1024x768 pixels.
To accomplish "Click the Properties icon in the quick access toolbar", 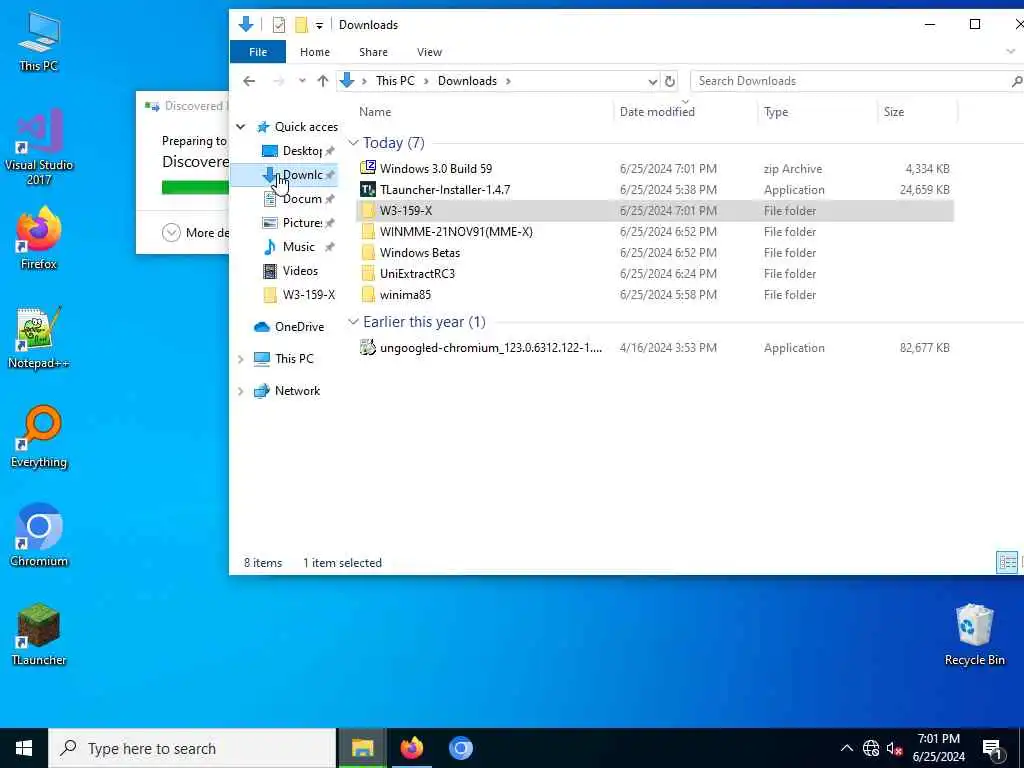I will click(279, 25).
